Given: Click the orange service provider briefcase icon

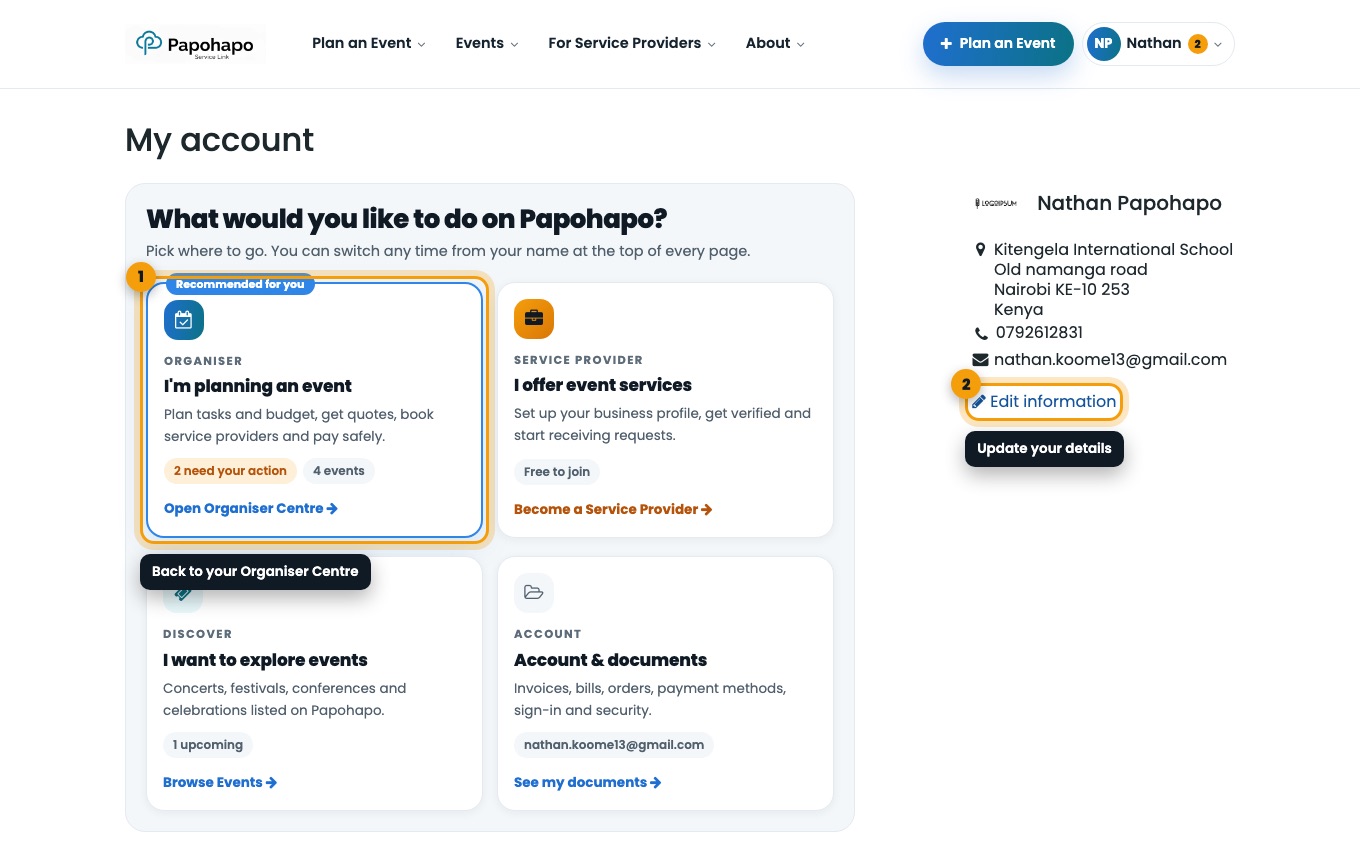Looking at the screenshot, I should coord(534,319).
